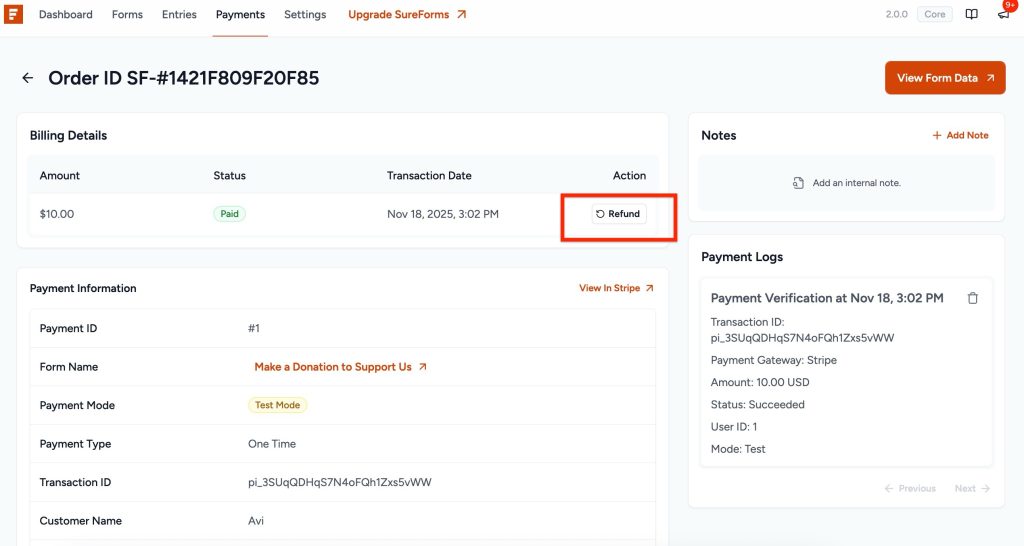The height and width of the screenshot is (546, 1024).
Task: Click Add Note in Notes panel
Action: (960, 135)
